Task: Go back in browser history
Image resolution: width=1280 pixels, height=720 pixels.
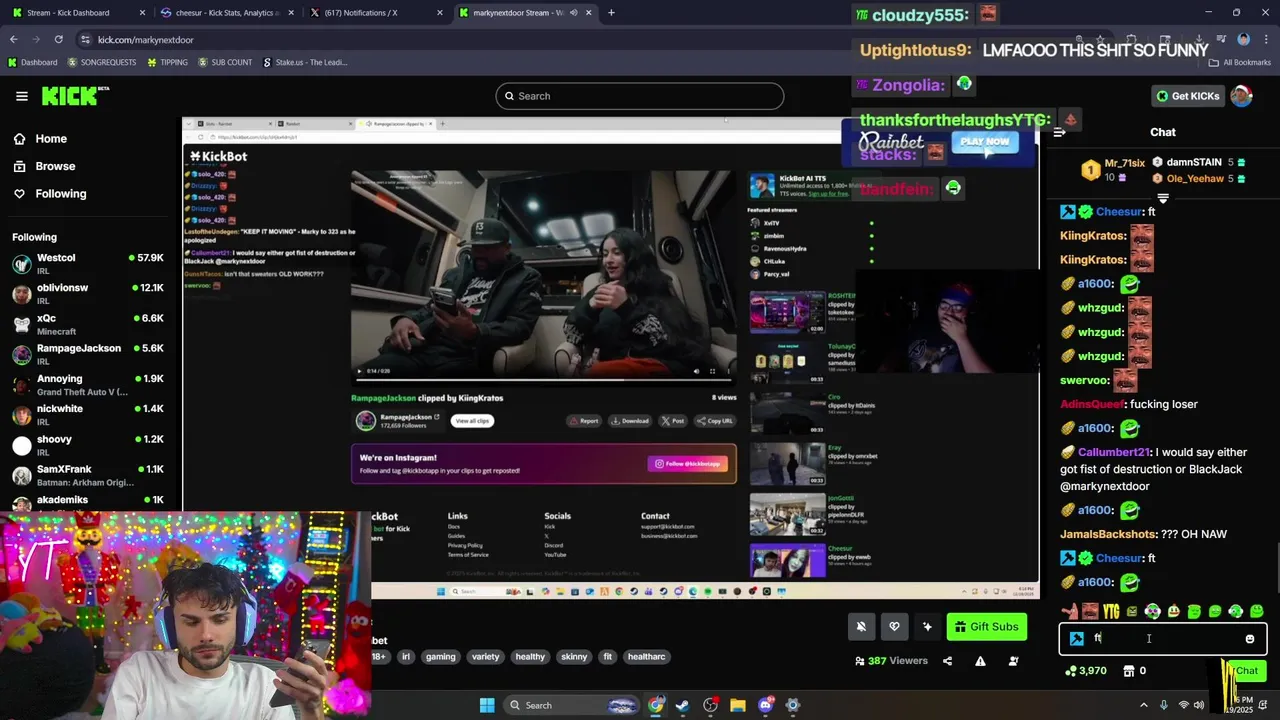Action: click(x=13, y=39)
